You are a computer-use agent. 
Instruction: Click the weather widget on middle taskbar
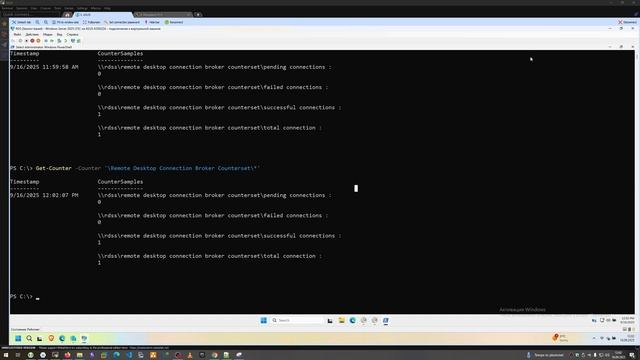coord(560,338)
